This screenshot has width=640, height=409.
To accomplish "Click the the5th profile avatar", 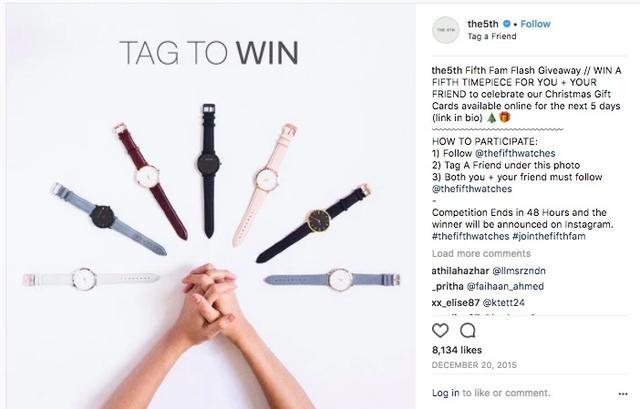I will click(x=446, y=30).
